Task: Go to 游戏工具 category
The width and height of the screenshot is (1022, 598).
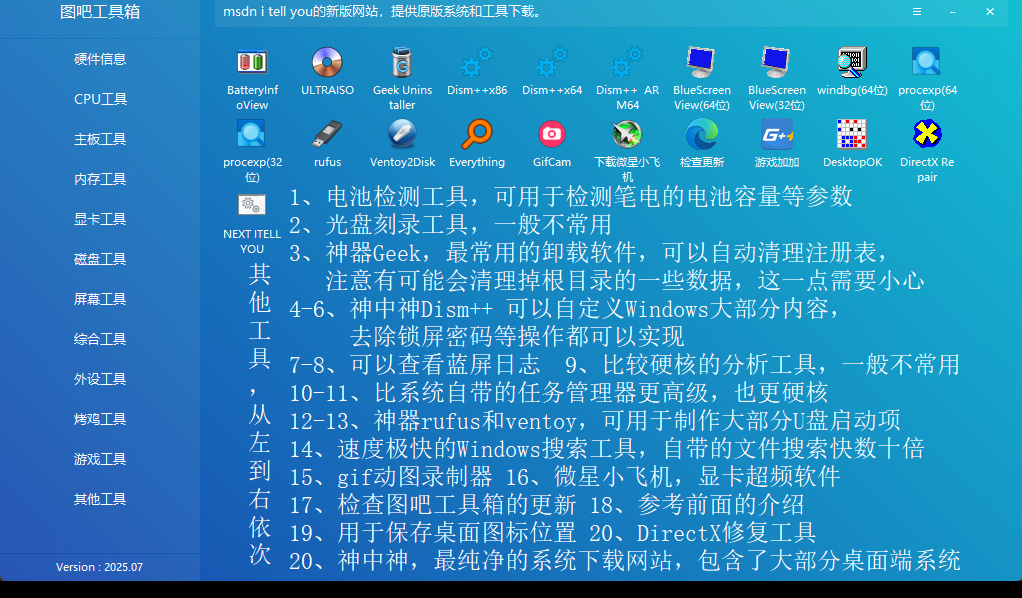Action: pos(100,459)
